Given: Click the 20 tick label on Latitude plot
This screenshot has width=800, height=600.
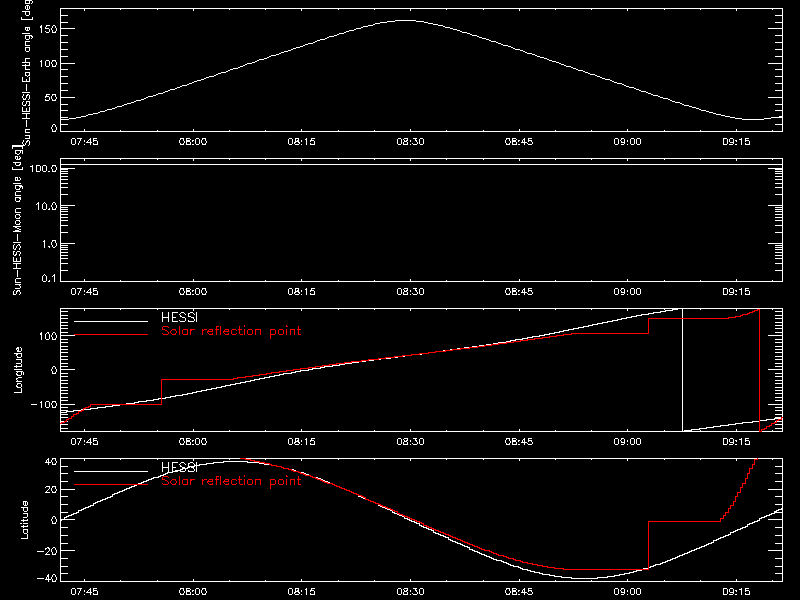Looking at the screenshot, I should (x=51, y=490).
